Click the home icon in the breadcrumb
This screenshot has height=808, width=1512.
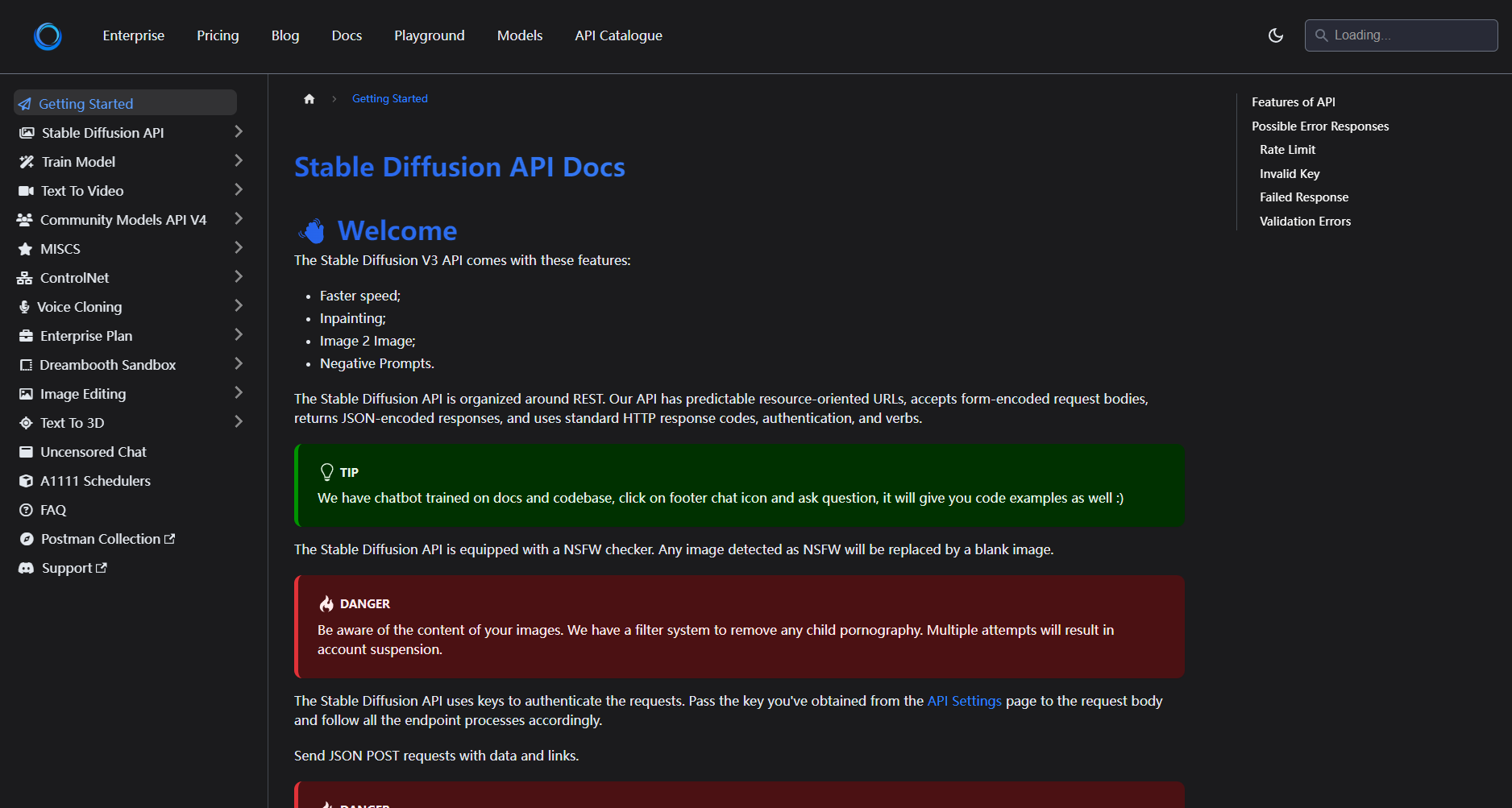[309, 99]
